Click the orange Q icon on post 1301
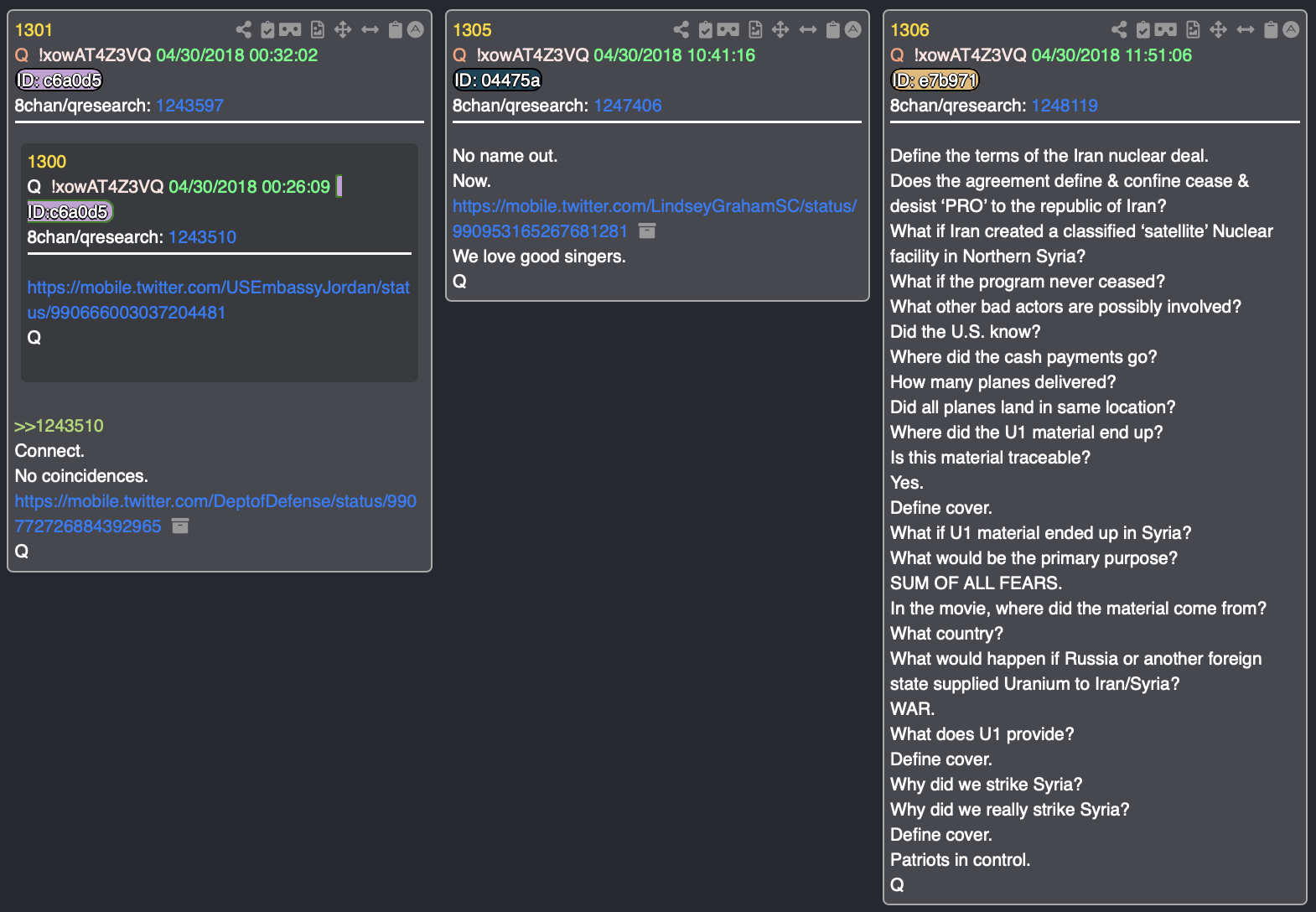 coord(22,55)
